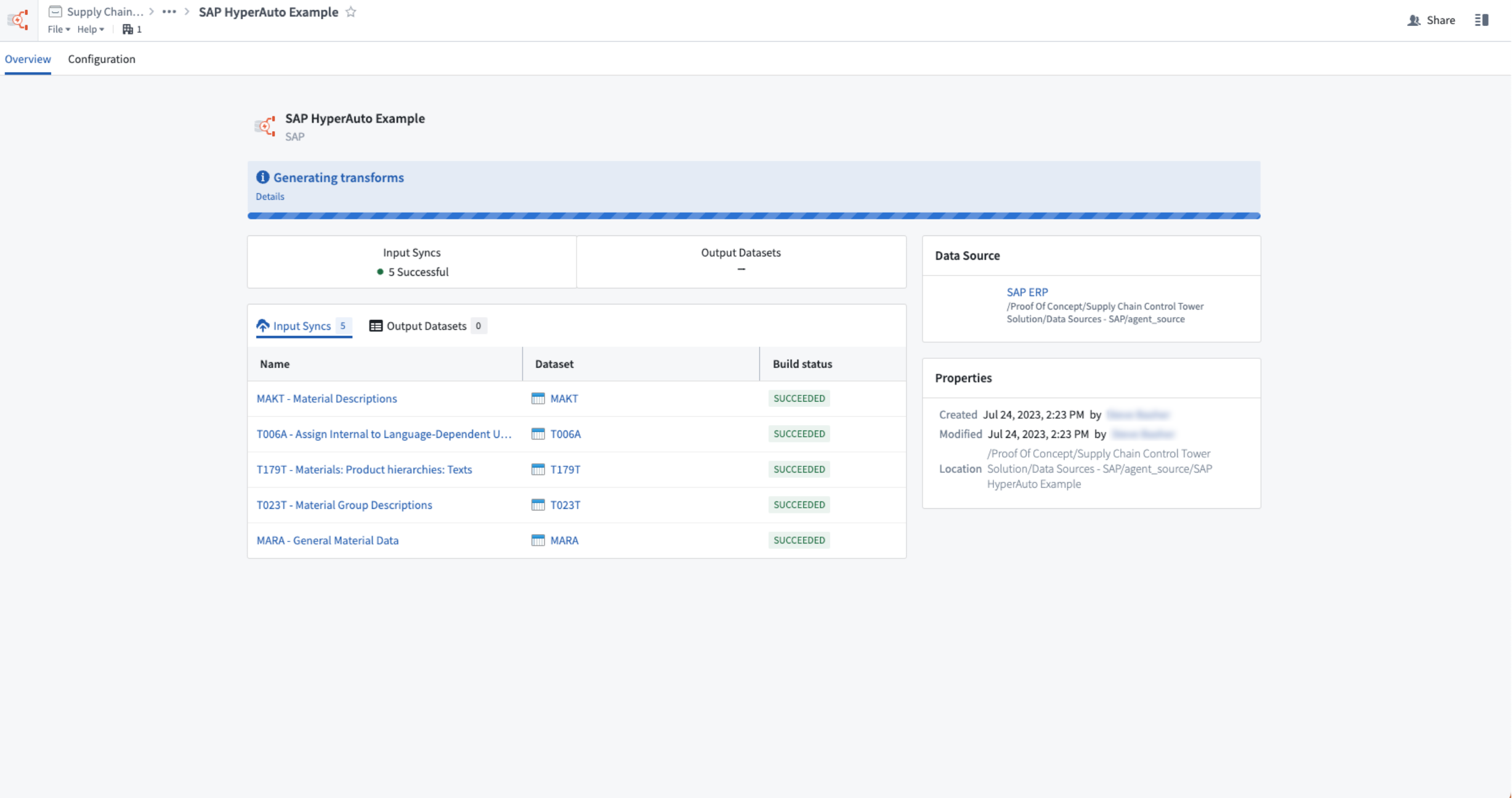
Task: Click the upload icon on Input Syncs tab
Action: pyautogui.click(x=263, y=325)
